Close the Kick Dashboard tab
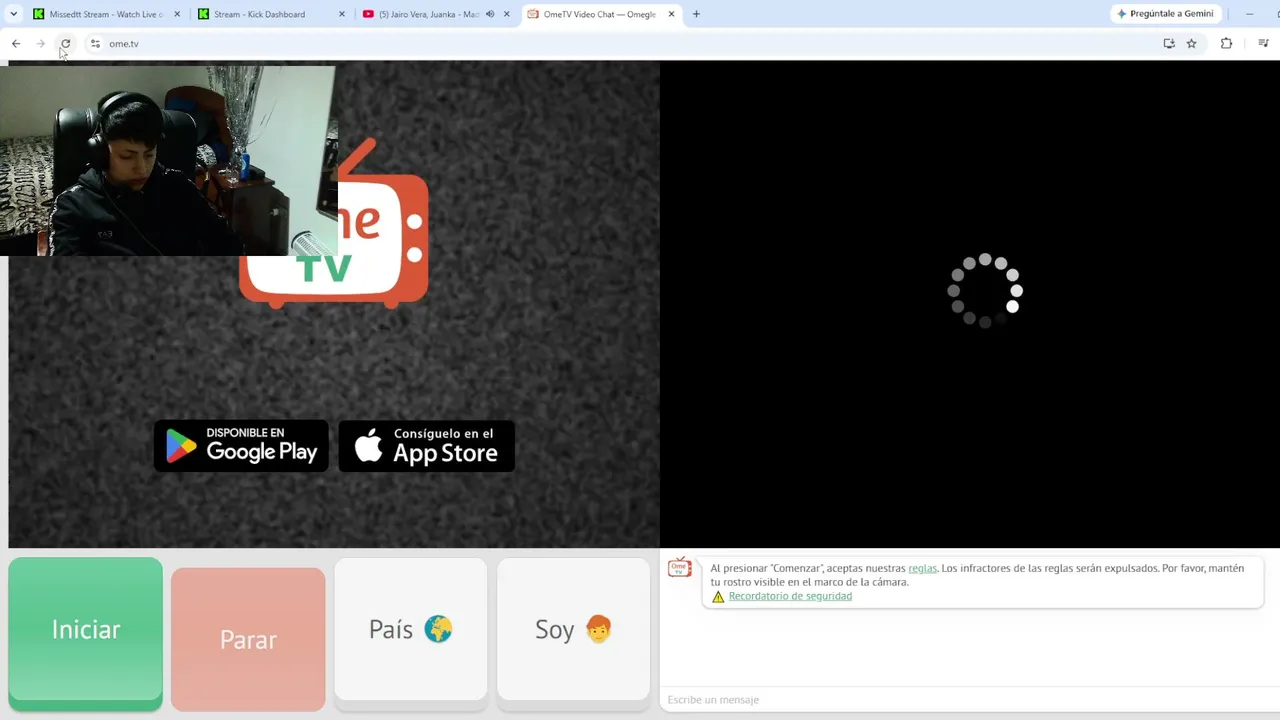This screenshot has height=720, width=1280. point(342,14)
